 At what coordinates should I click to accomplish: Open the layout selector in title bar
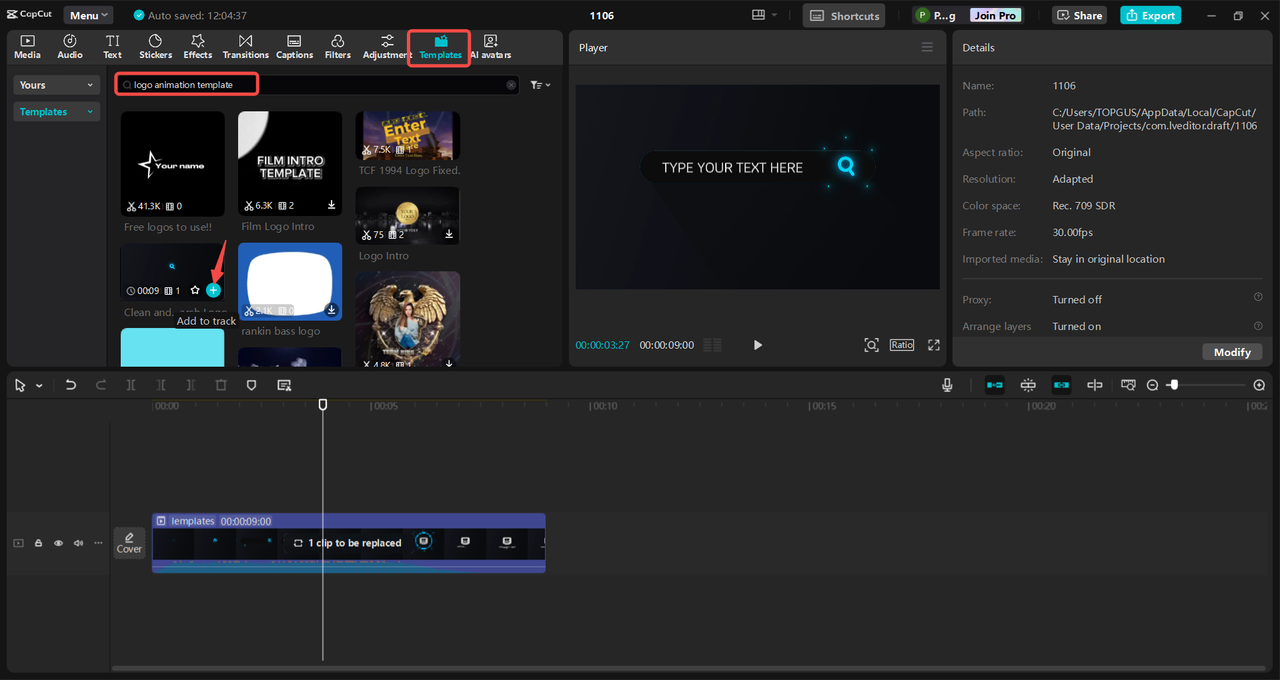coord(765,15)
